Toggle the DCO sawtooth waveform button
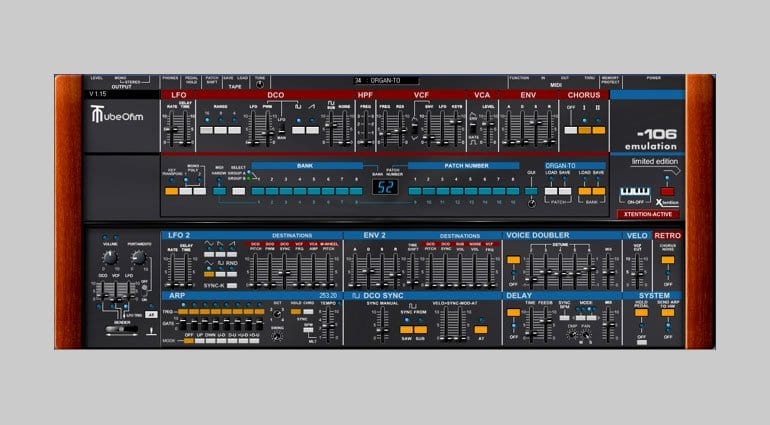The image size is (770, 425). (312, 130)
